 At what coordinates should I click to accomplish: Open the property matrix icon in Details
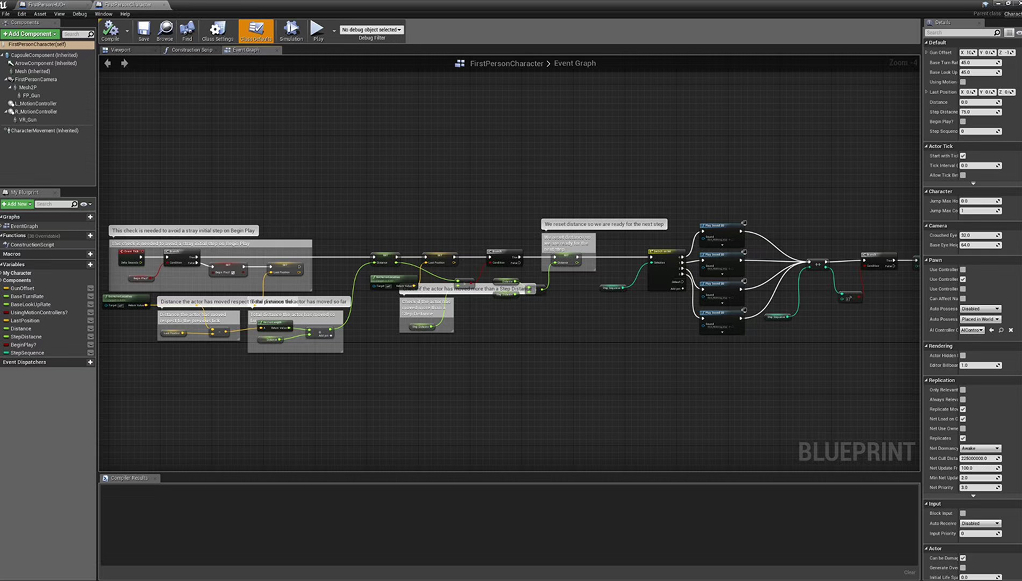click(x=1008, y=33)
